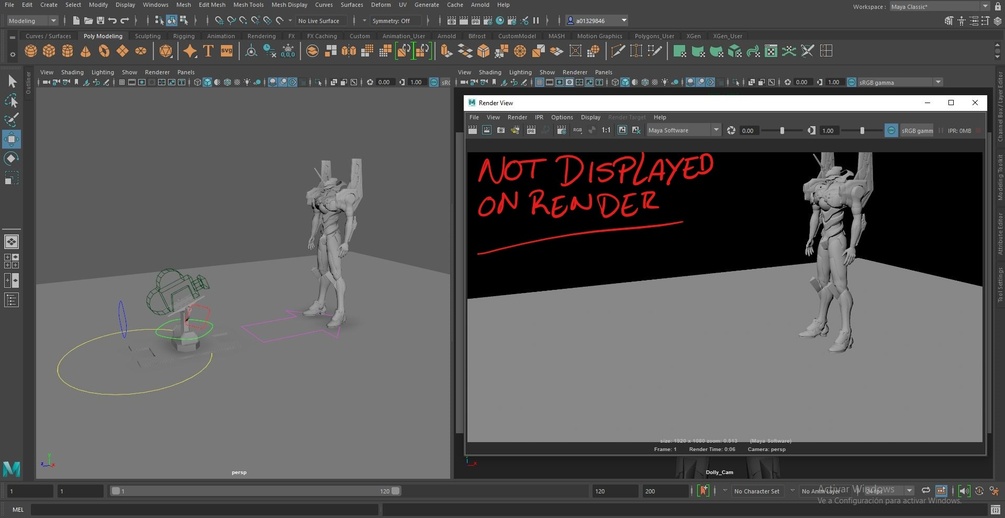
Task: Activate the Rotate tool in toolbox
Action: tap(12, 158)
